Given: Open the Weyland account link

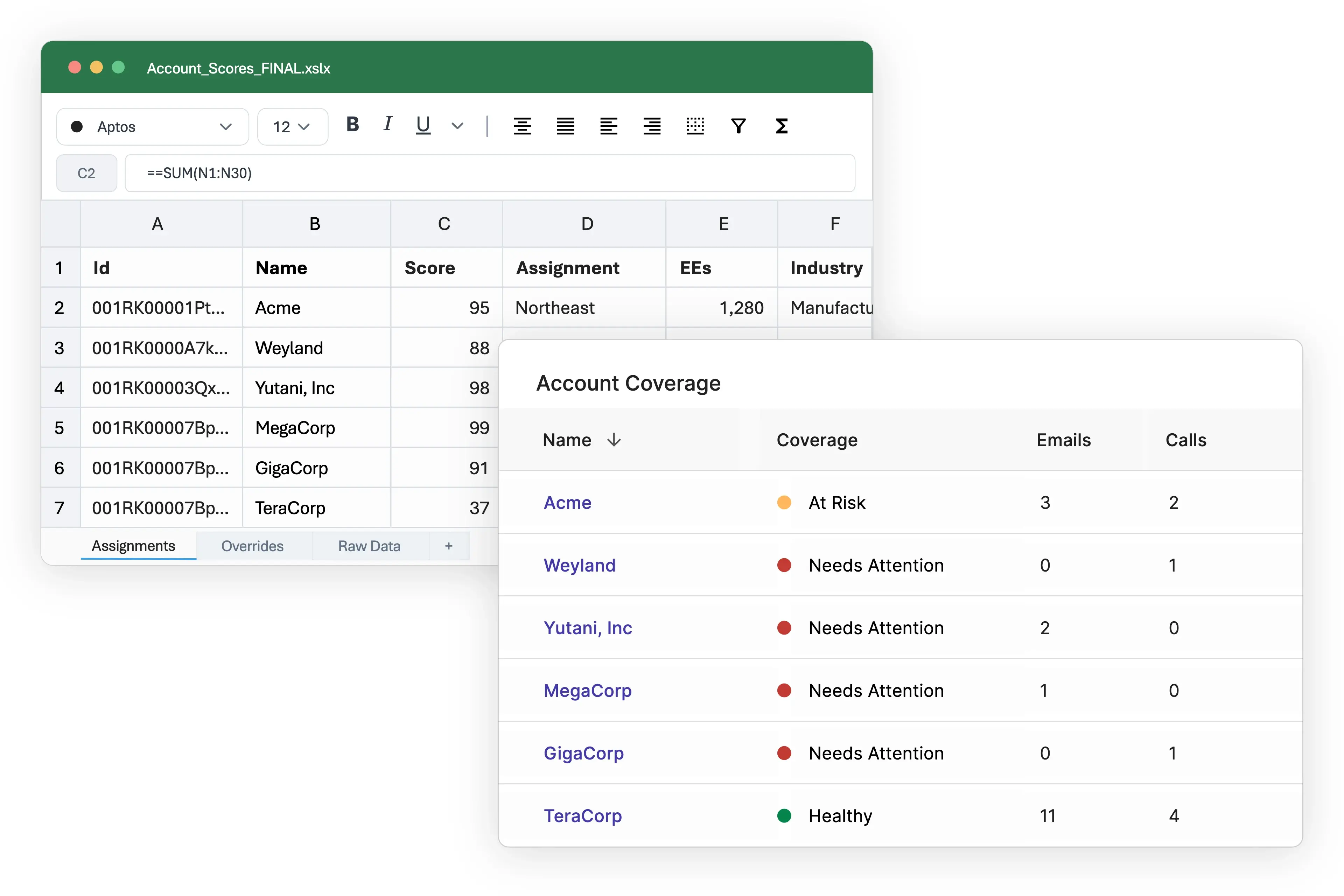Looking at the screenshot, I should pyautogui.click(x=580, y=565).
